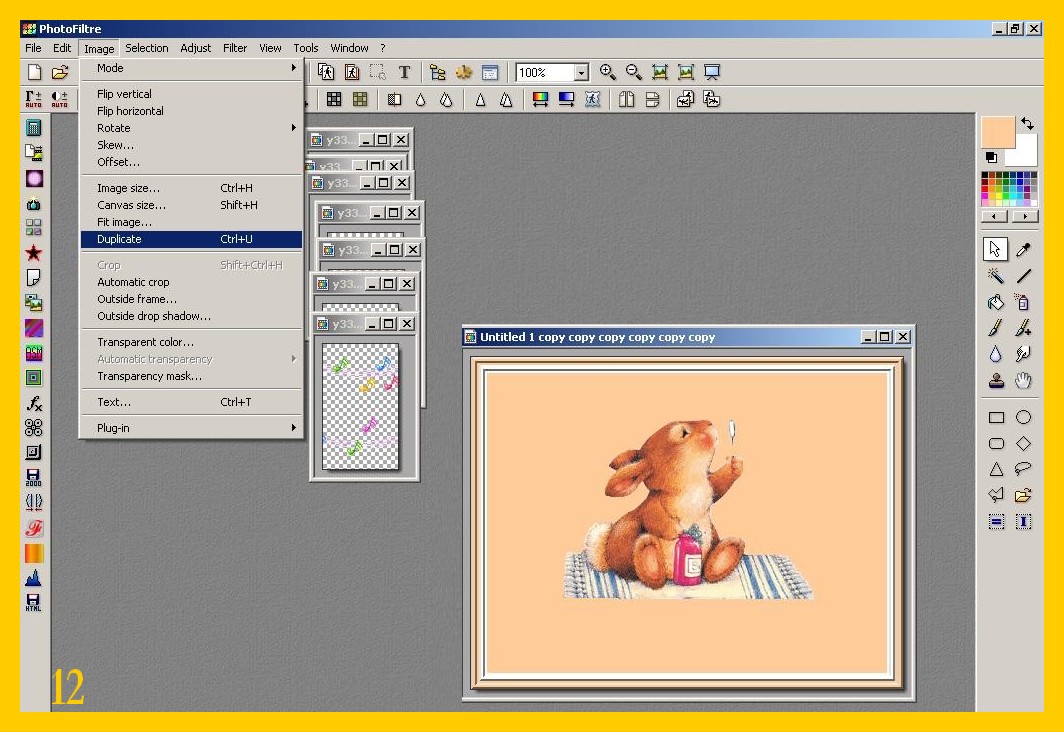1064x732 pixels.
Task: Pick the Eyedropper tool in tool palette
Action: coord(1023,250)
